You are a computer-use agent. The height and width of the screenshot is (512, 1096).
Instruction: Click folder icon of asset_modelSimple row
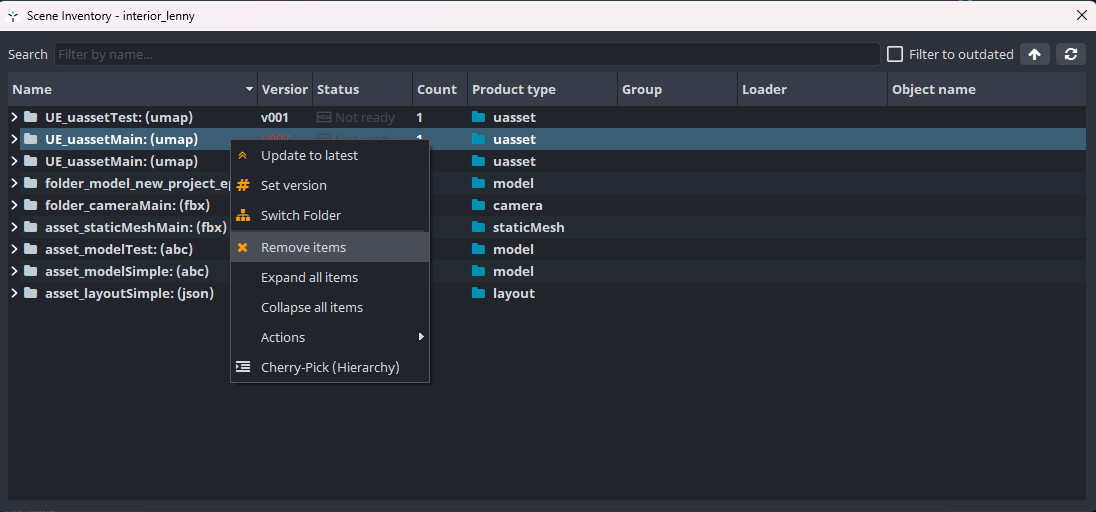pos(30,271)
